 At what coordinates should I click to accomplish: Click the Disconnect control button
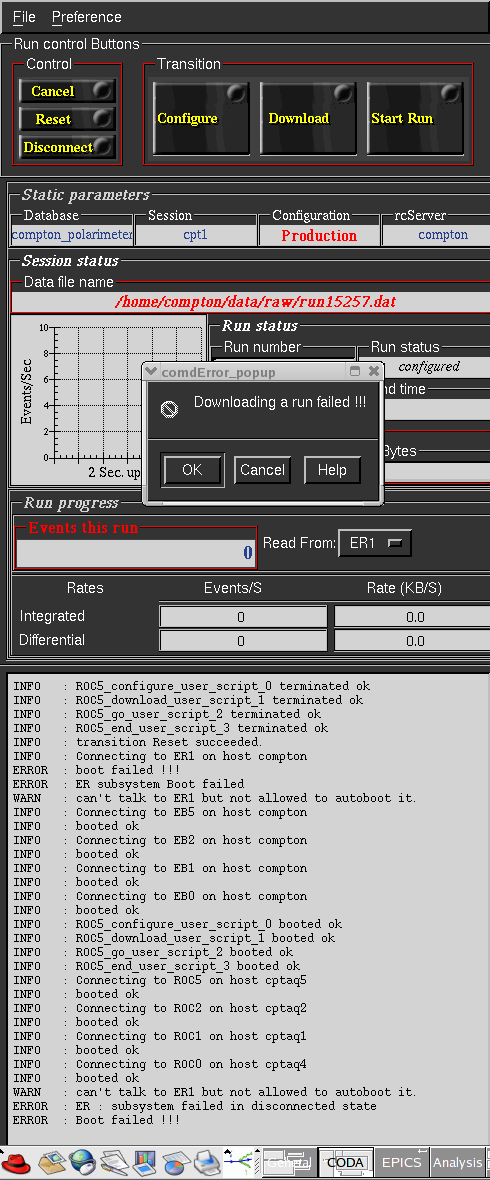click(68, 147)
